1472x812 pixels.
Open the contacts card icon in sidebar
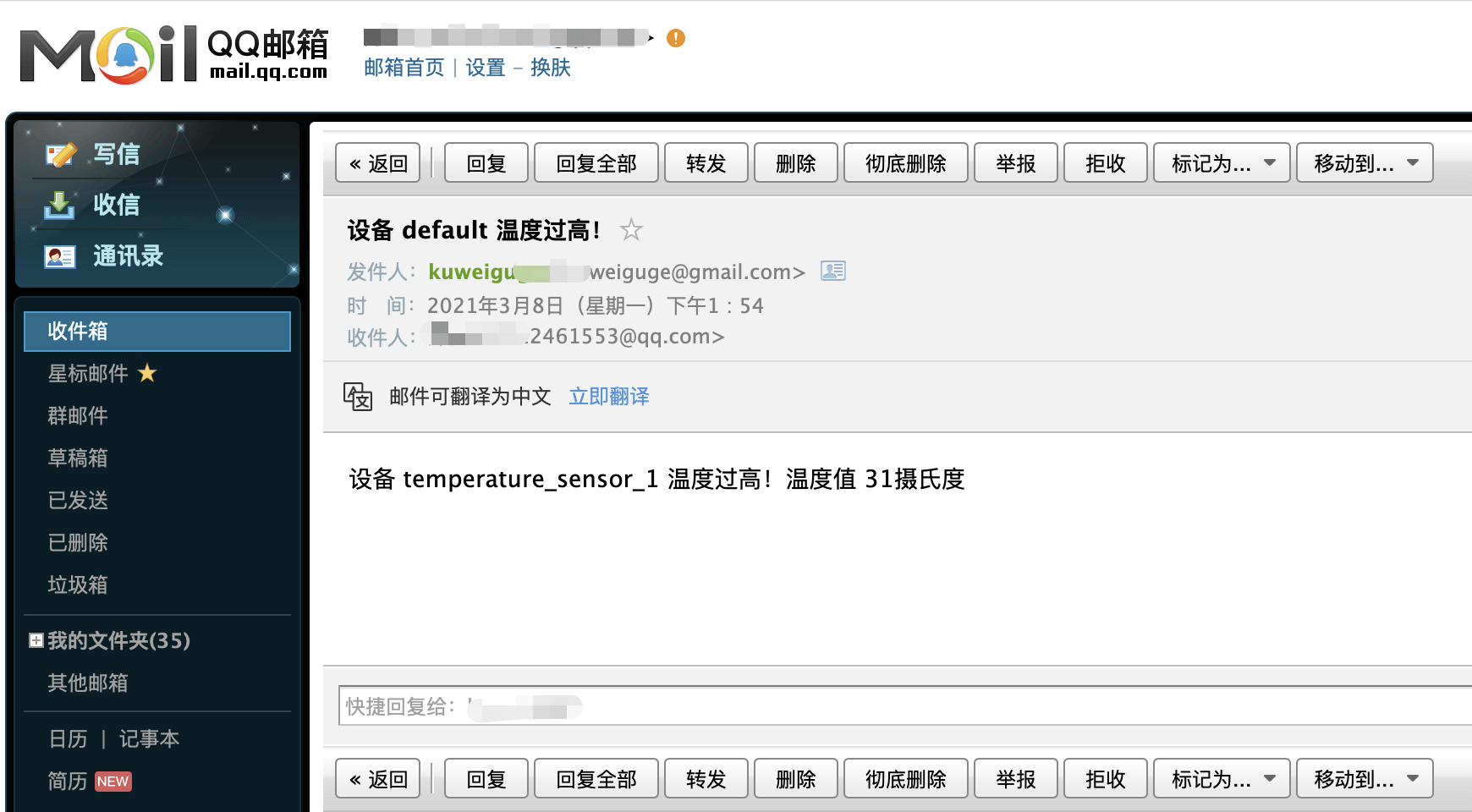pyautogui.click(x=60, y=256)
